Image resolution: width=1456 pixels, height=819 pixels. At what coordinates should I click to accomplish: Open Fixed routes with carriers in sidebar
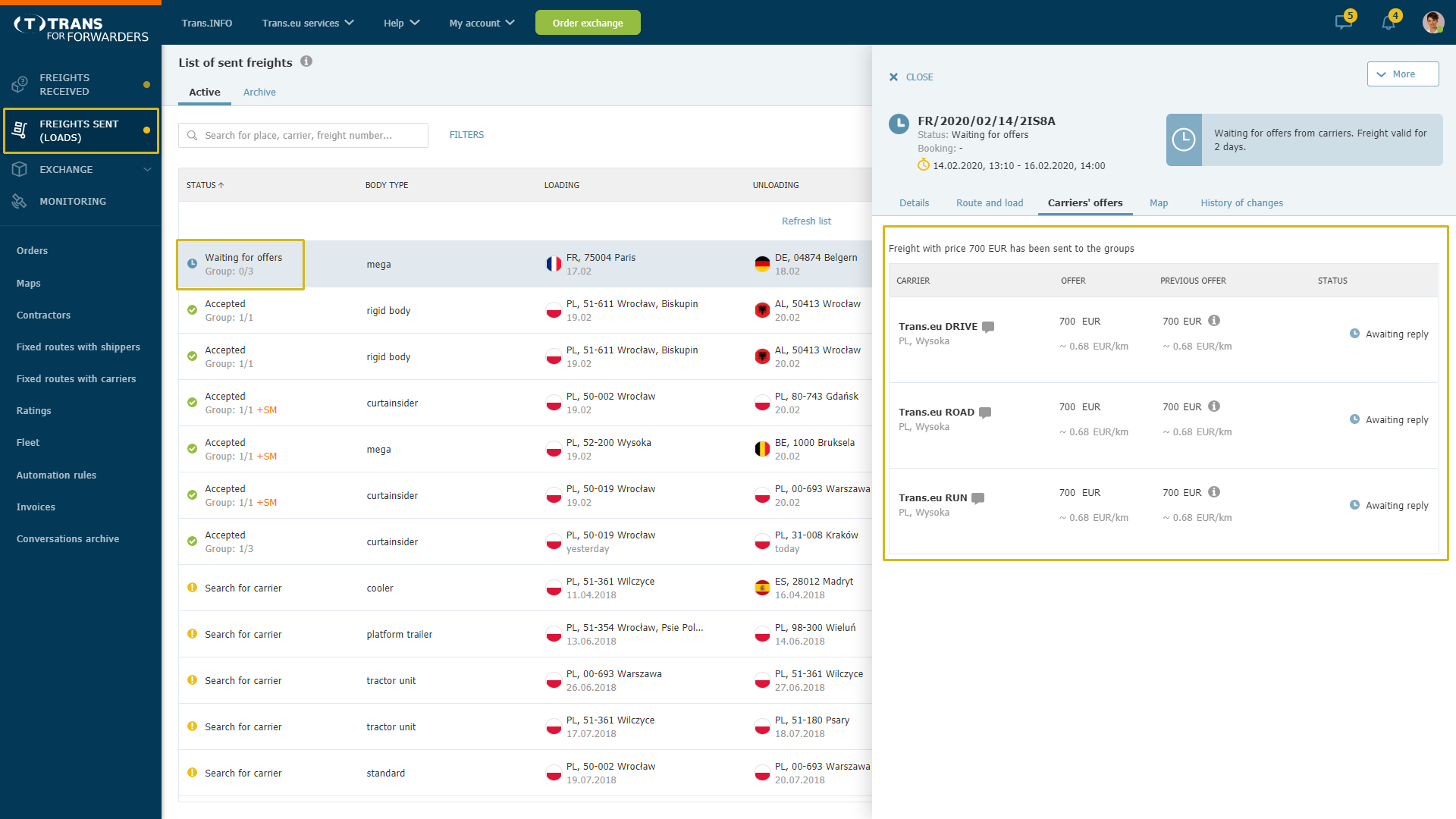click(76, 378)
